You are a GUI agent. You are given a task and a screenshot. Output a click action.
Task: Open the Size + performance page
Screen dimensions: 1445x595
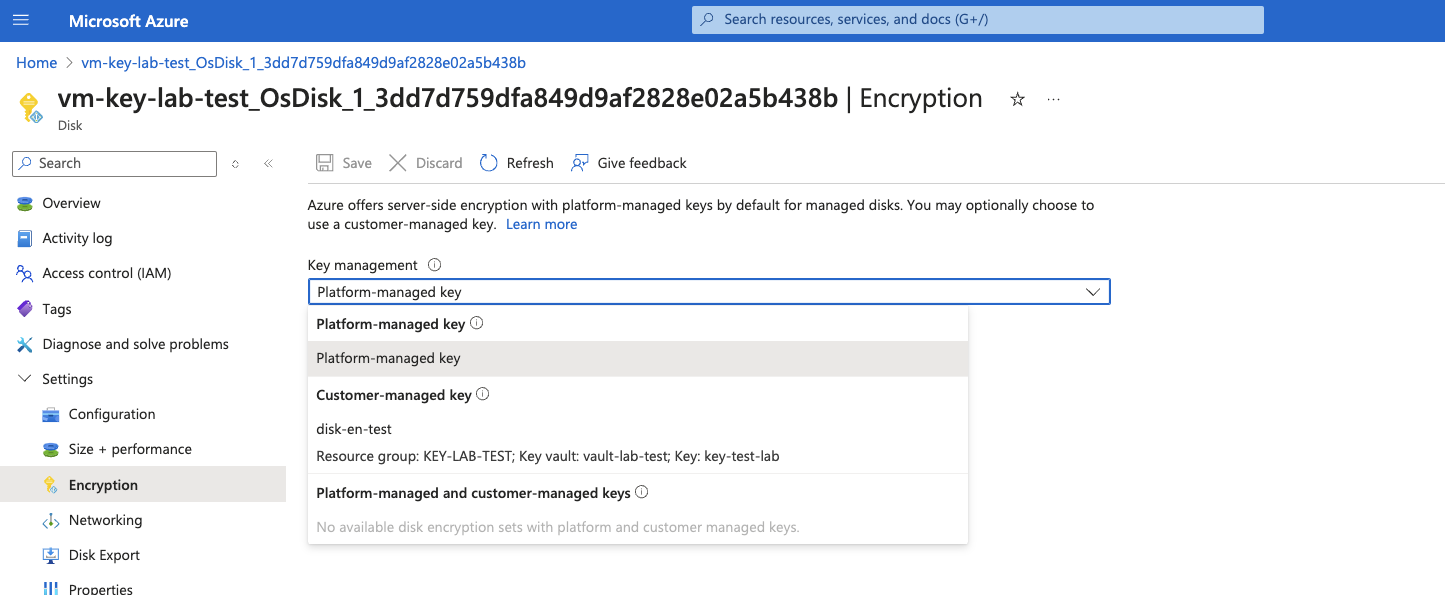point(129,449)
